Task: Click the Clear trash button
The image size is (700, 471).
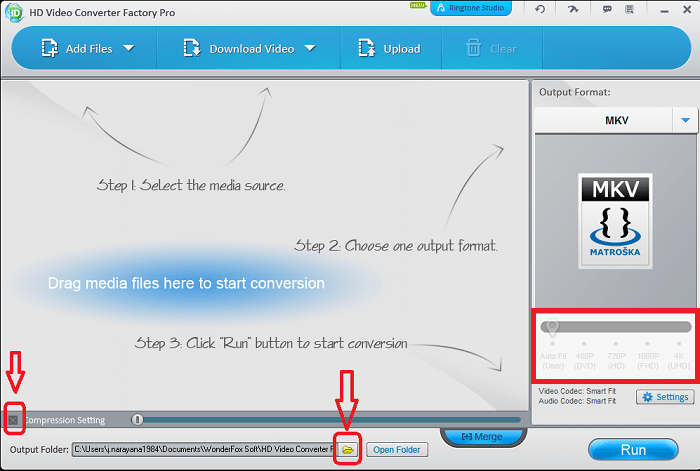Action: click(492, 48)
